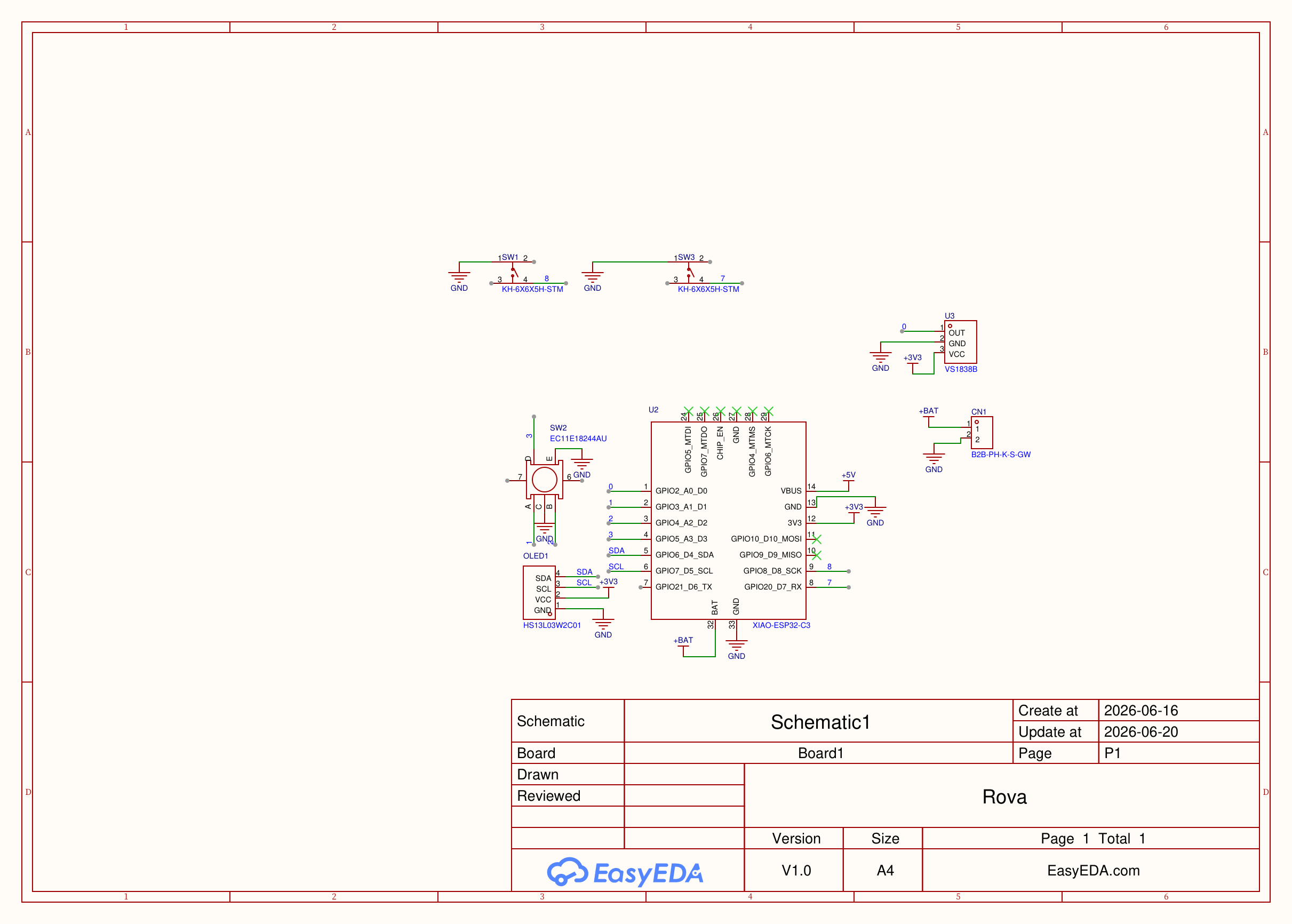This screenshot has height=924, width=1292.
Task: Click the CN1 designator
Action: (978, 411)
